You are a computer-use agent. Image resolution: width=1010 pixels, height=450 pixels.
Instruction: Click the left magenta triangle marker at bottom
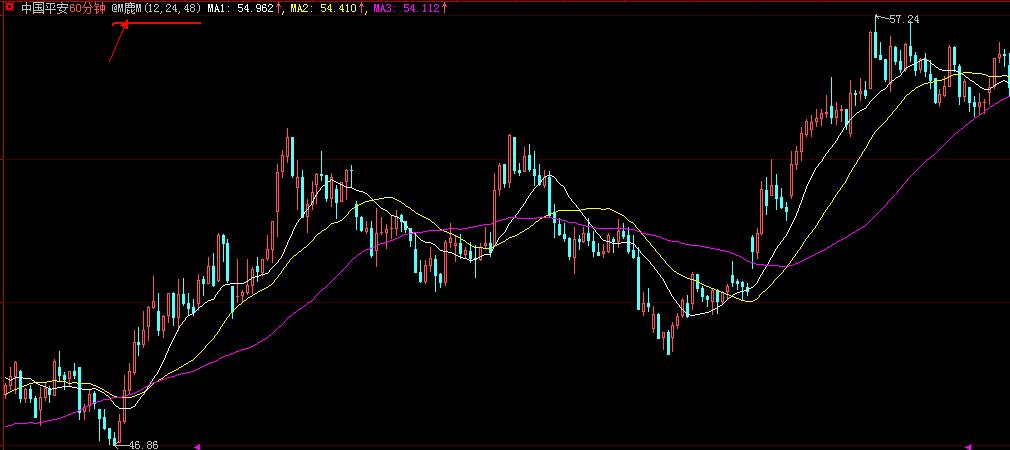coord(198,445)
